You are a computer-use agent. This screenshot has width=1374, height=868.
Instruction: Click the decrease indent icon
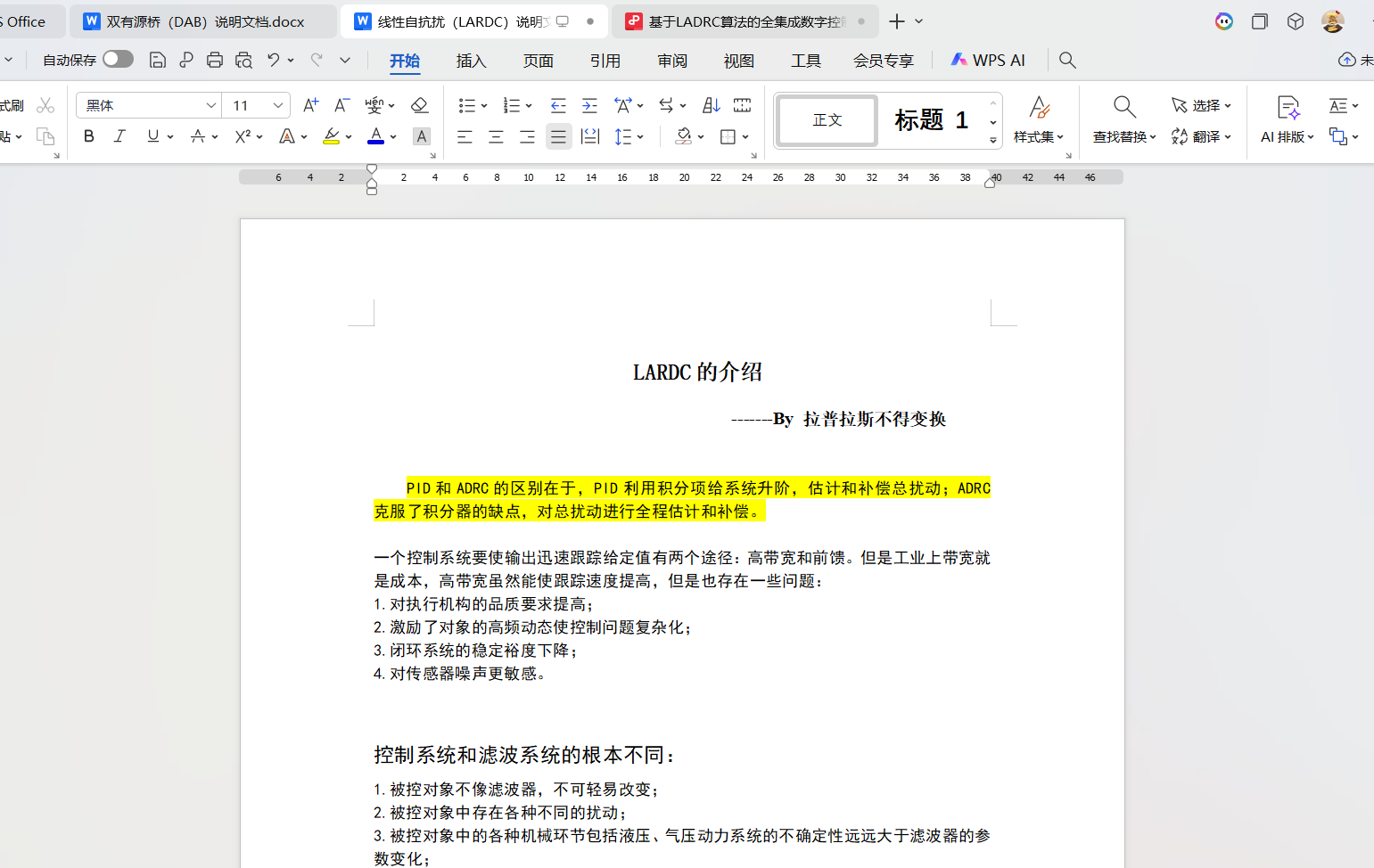click(558, 105)
